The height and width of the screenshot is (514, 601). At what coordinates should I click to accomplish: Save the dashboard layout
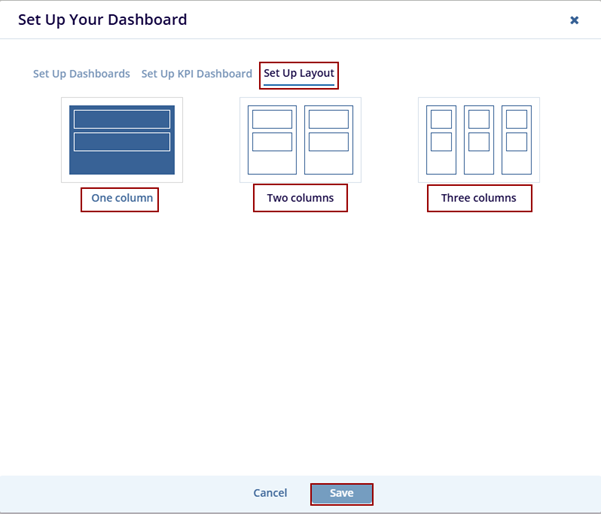341,493
